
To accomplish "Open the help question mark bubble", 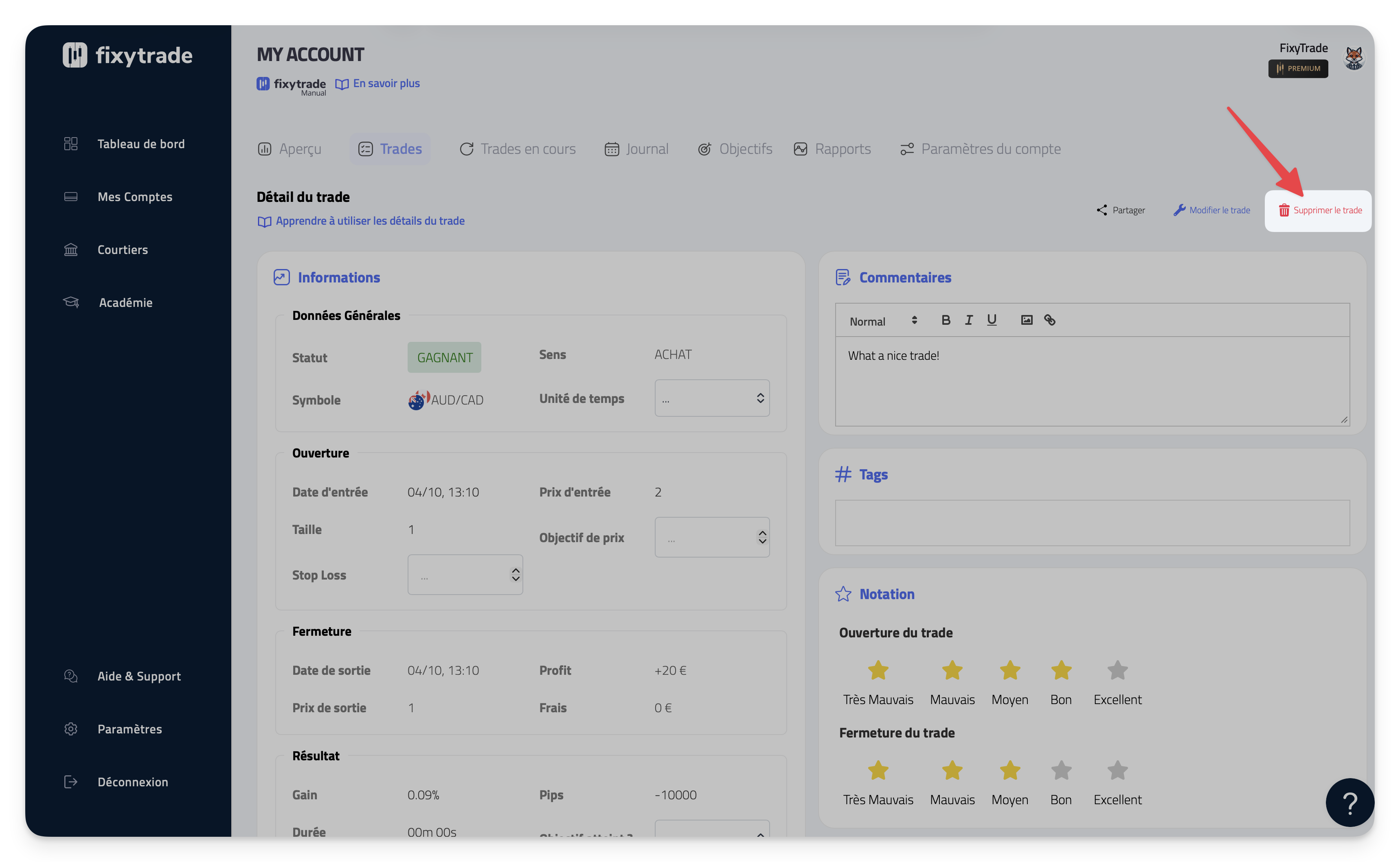I will 1349,803.
